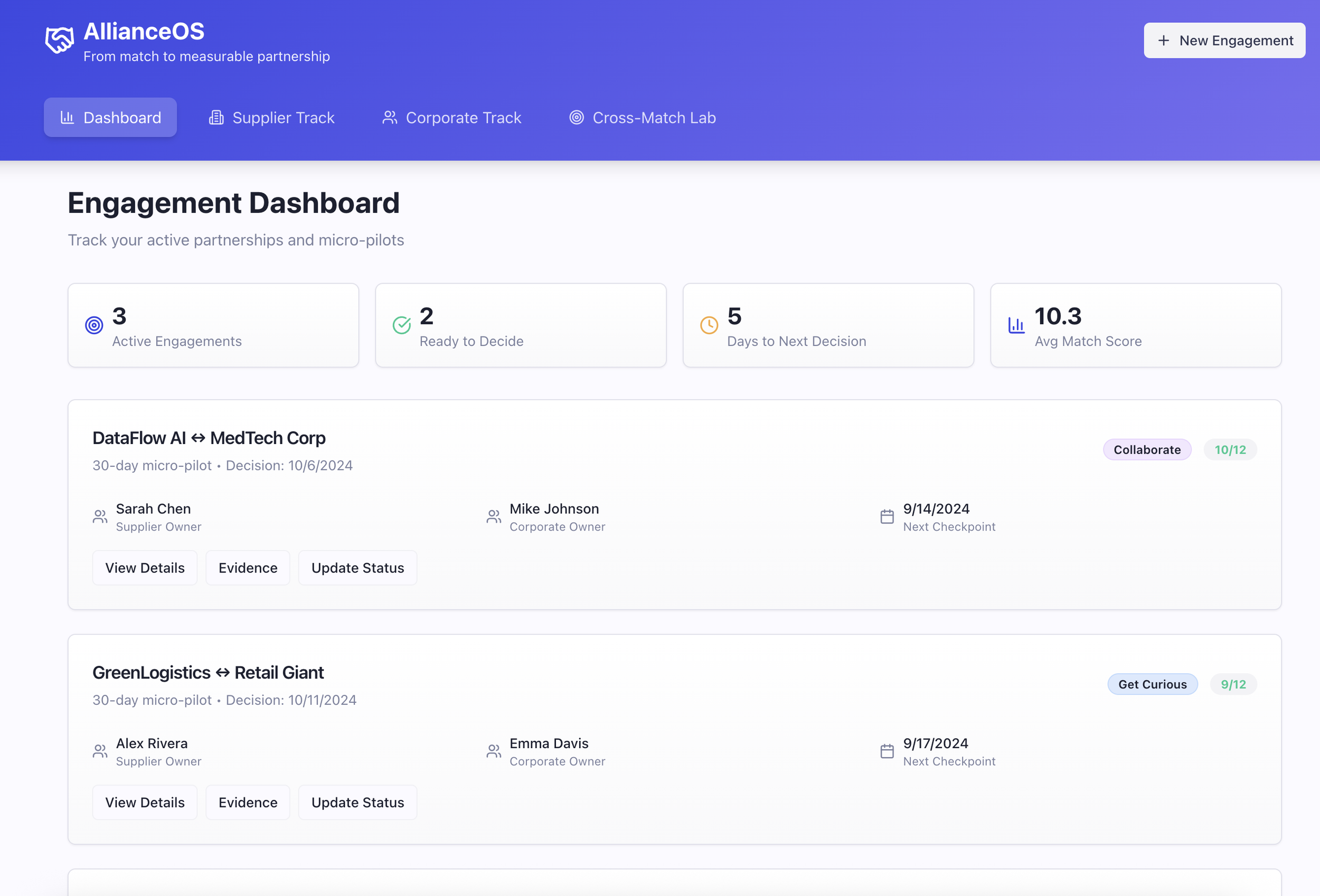1320x896 pixels.
Task: Open Evidence for GreenLogistics engagement
Action: point(248,803)
